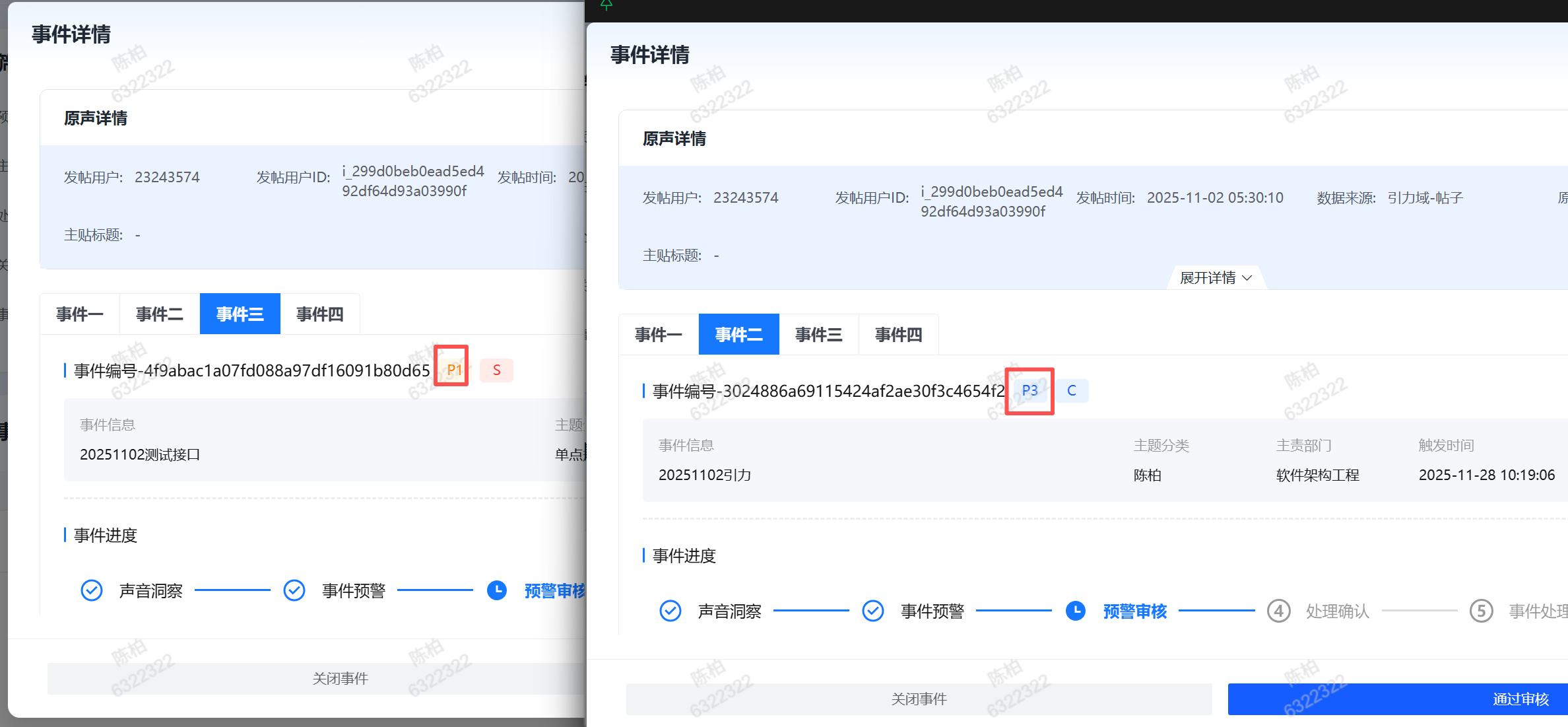Open 事件四 tab in right panel
Viewport: 1568px width, 727px height.
click(898, 335)
